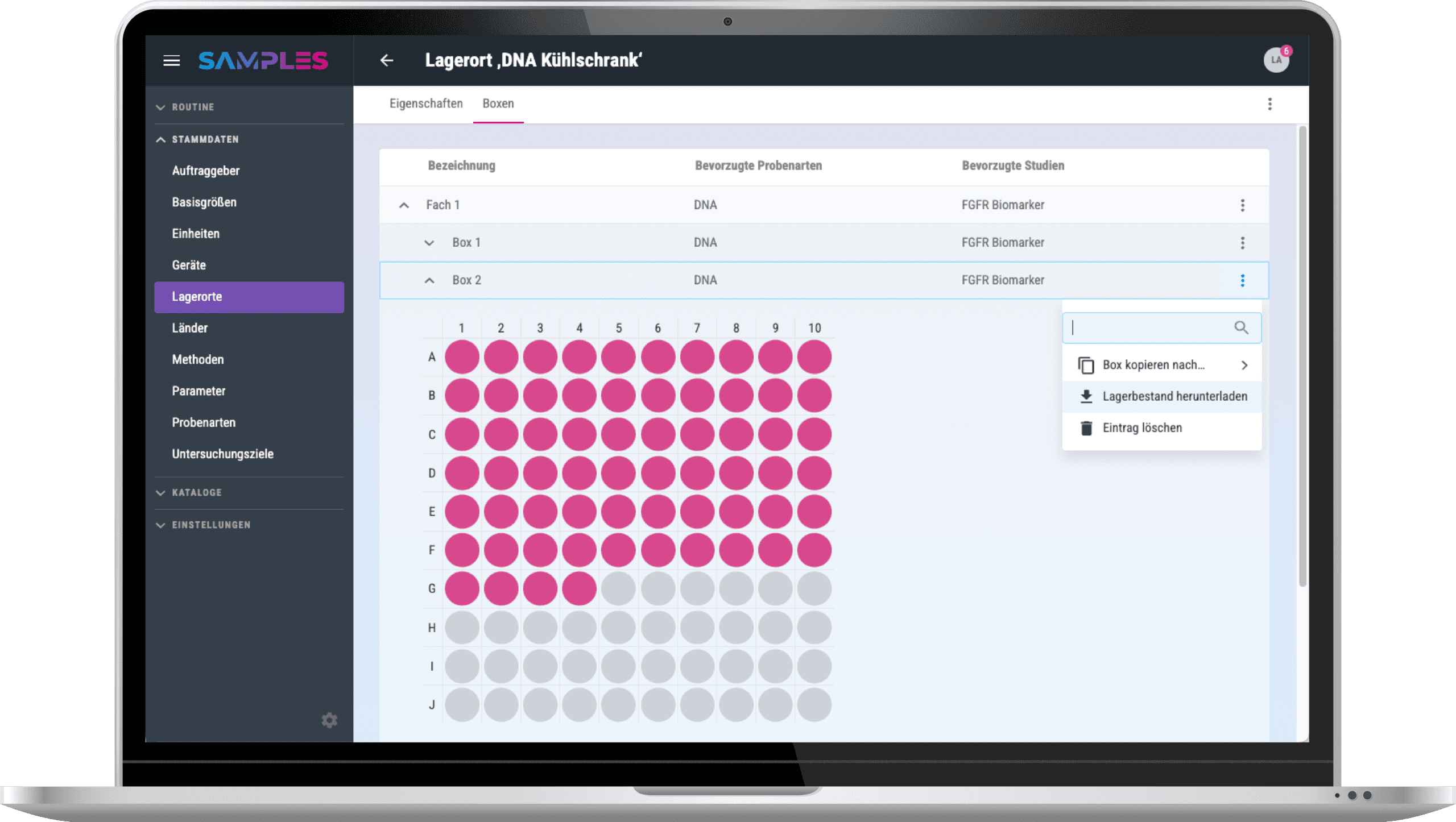Expand the Box 1 row
This screenshot has height=822, width=1456.
click(x=429, y=243)
